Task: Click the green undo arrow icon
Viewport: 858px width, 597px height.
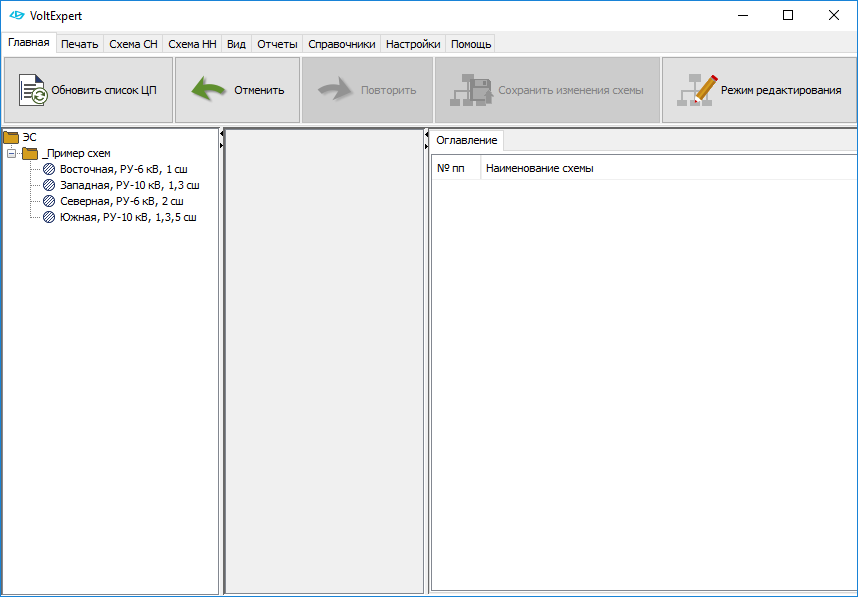Action: pos(208,89)
